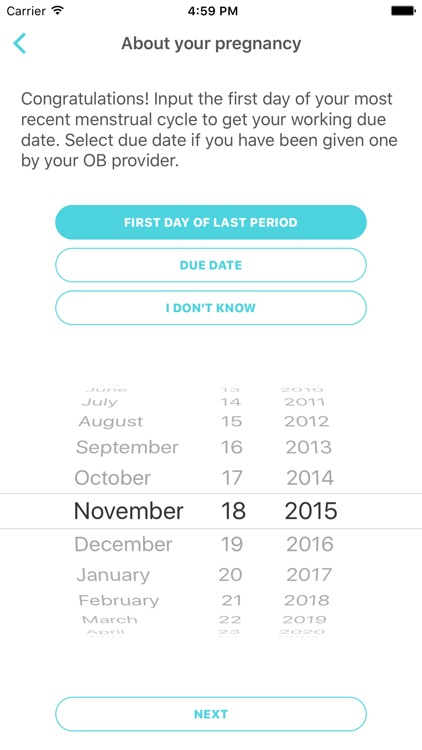Choose year 2016 in the picker
The width and height of the screenshot is (422, 750).
tap(310, 544)
